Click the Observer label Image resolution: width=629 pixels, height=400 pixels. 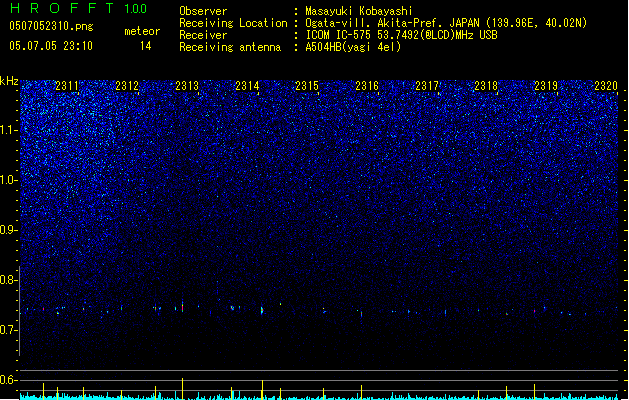point(203,11)
